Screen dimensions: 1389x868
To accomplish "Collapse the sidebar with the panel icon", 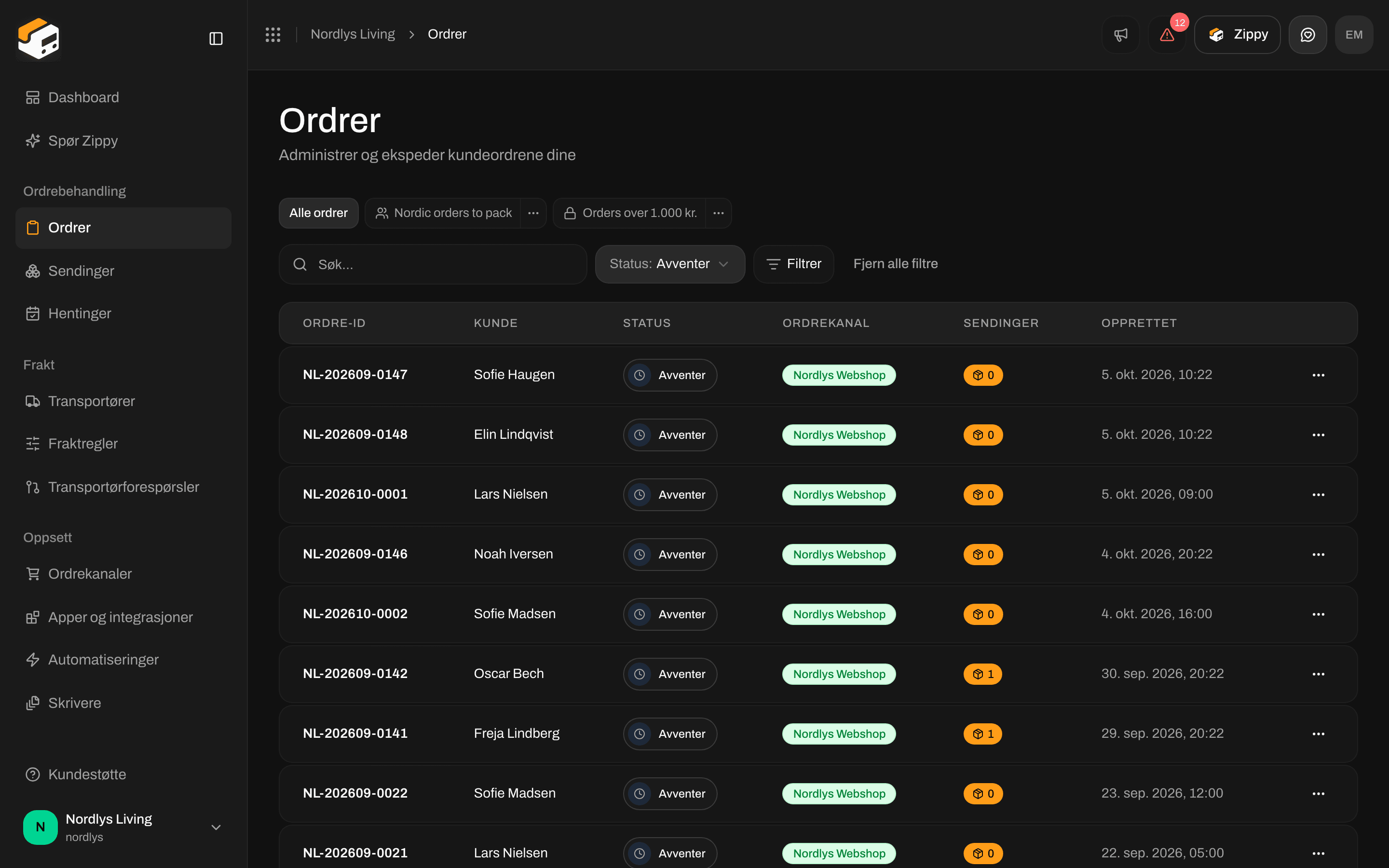I will click(216, 39).
